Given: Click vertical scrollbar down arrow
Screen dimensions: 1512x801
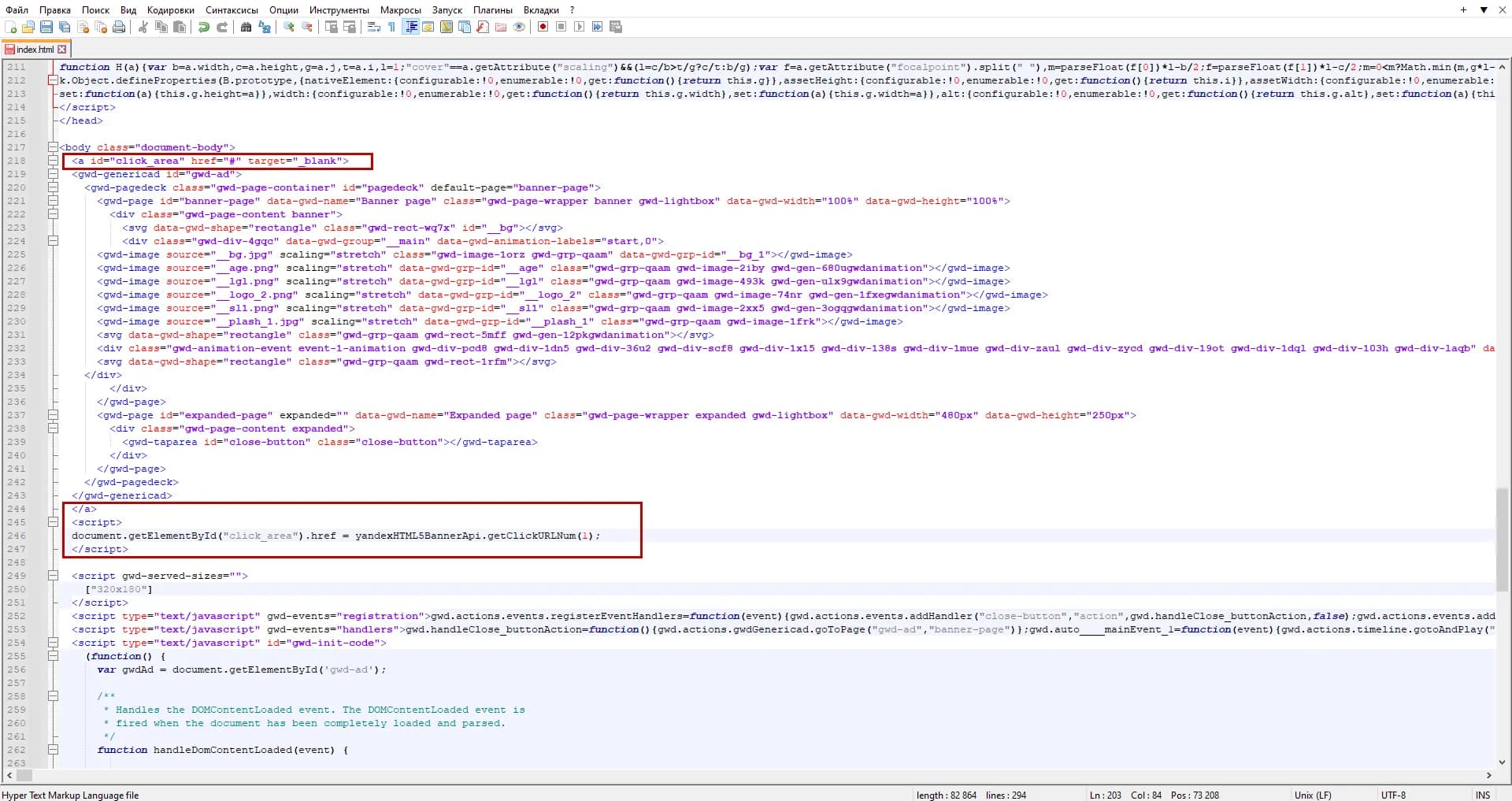Looking at the screenshot, I should point(1502,762).
